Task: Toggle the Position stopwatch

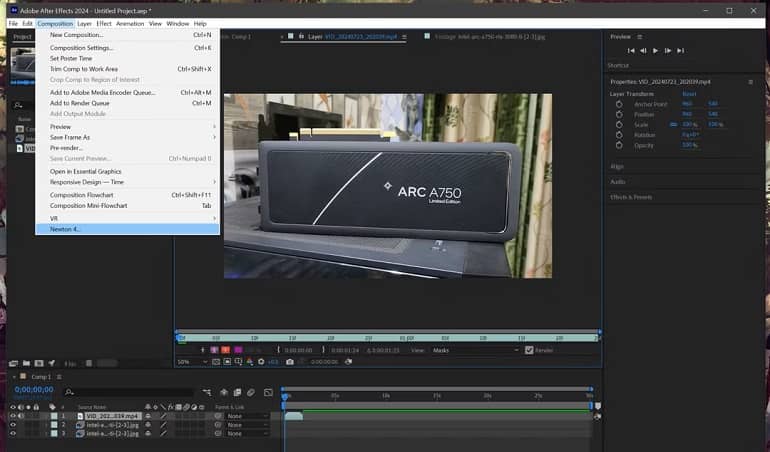Action: coord(619,114)
